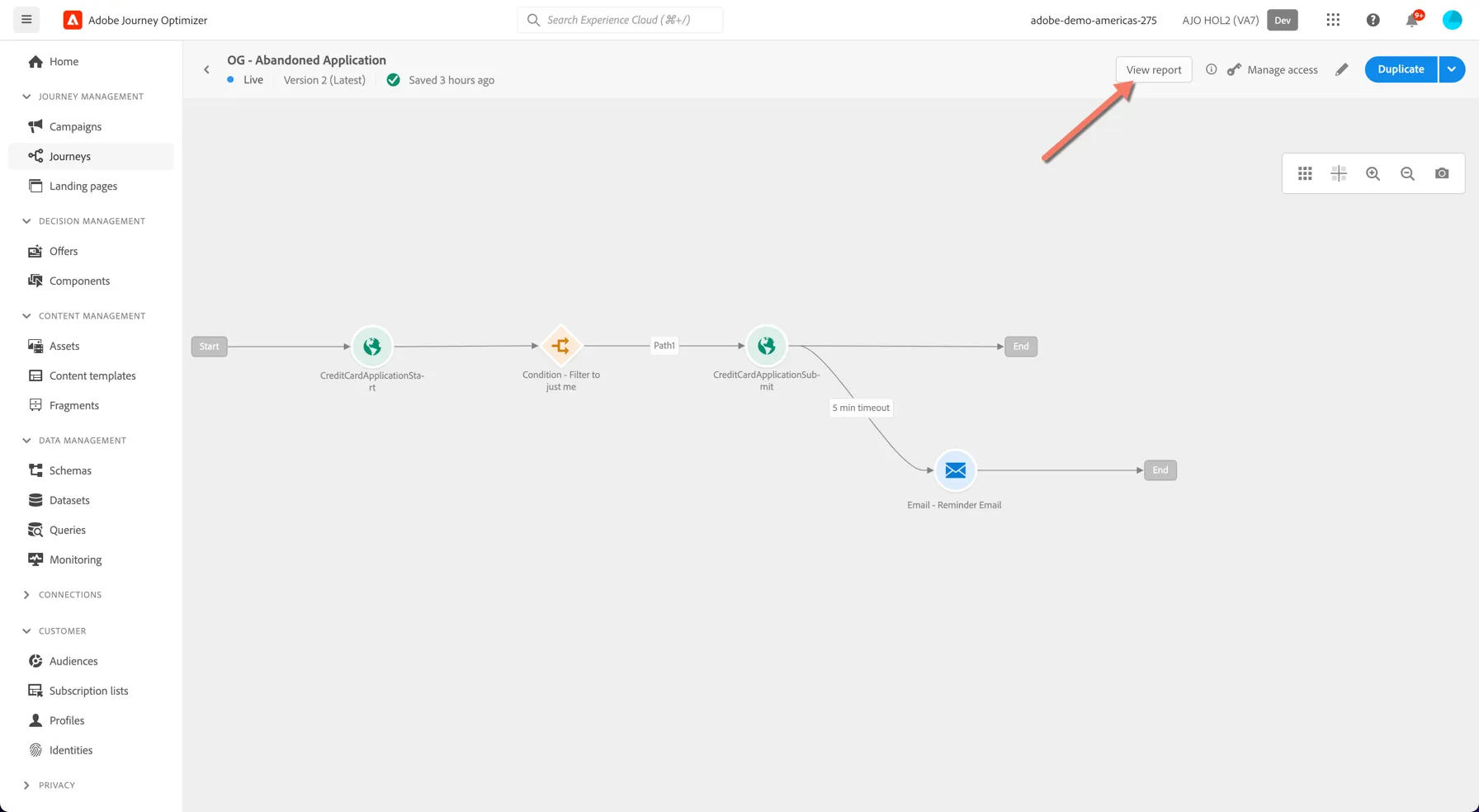1479x812 pixels.
Task: Click the hamburger menu icon
Action: pos(26,20)
